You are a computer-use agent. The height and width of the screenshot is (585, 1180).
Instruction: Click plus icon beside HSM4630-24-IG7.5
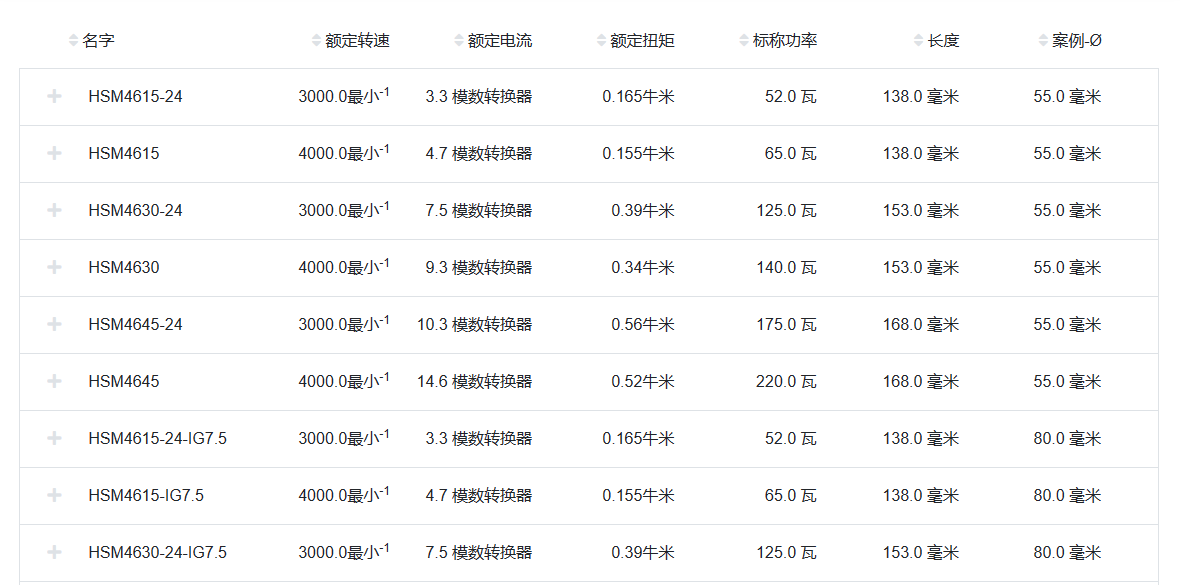pyautogui.click(x=54, y=553)
